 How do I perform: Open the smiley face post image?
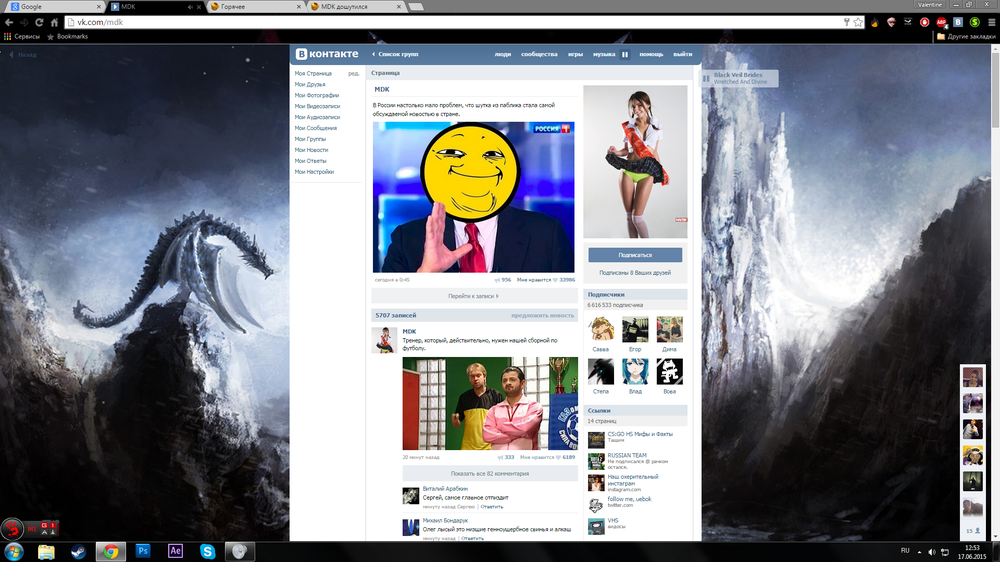tap(473, 197)
